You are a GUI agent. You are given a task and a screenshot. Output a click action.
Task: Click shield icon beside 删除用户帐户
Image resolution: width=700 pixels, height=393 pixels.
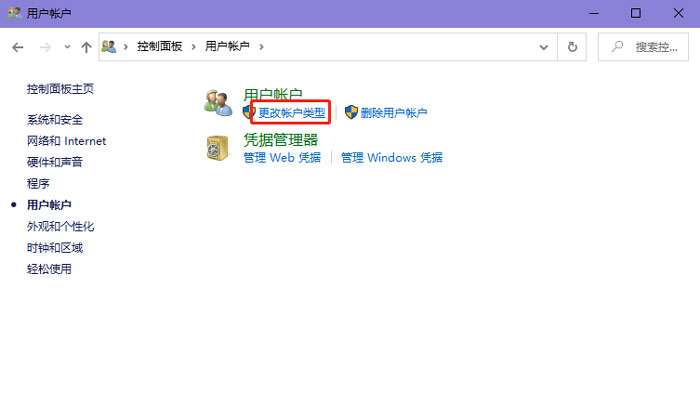[x=351, y=112]
